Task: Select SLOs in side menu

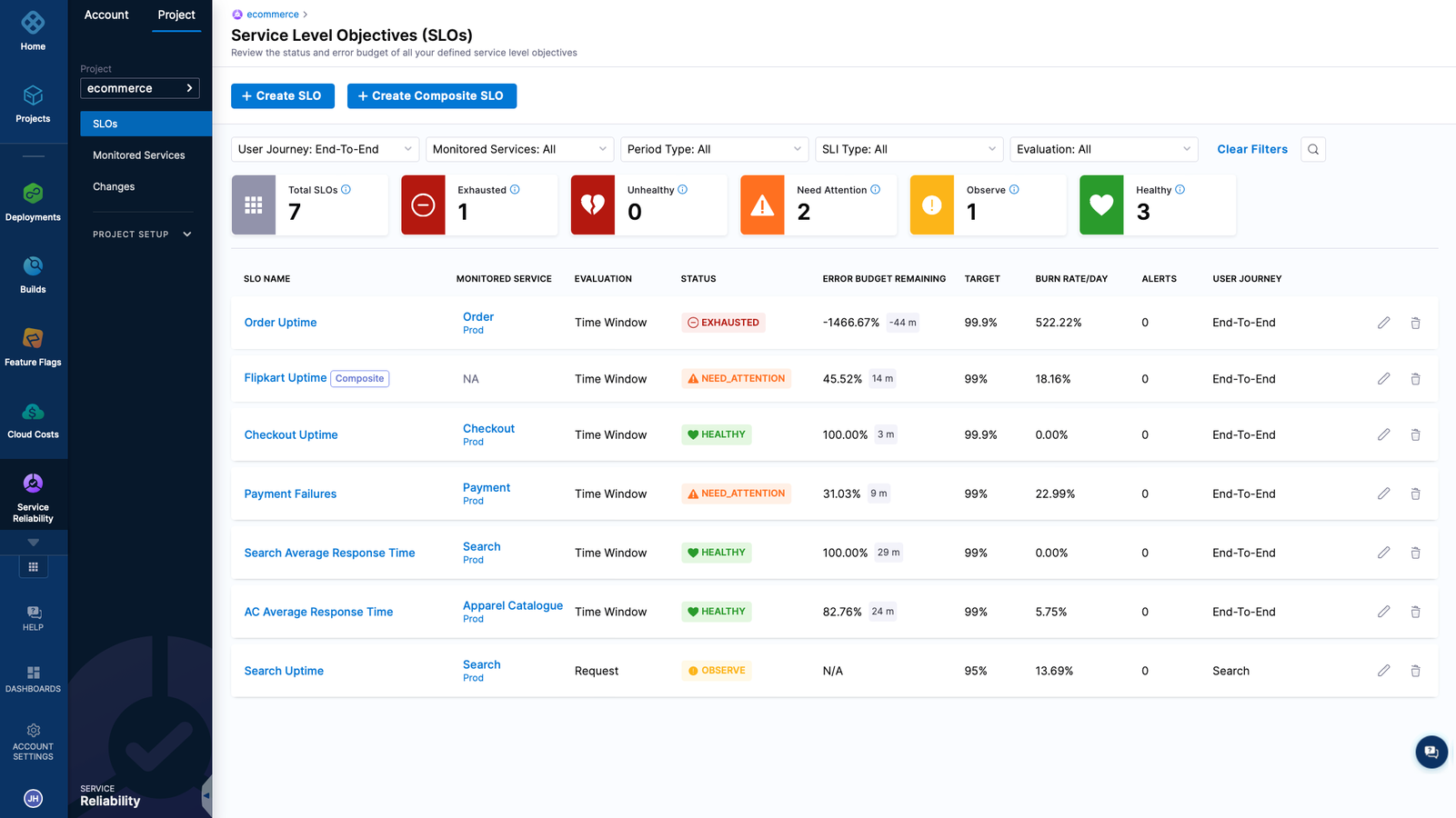Action: (146, 124)
